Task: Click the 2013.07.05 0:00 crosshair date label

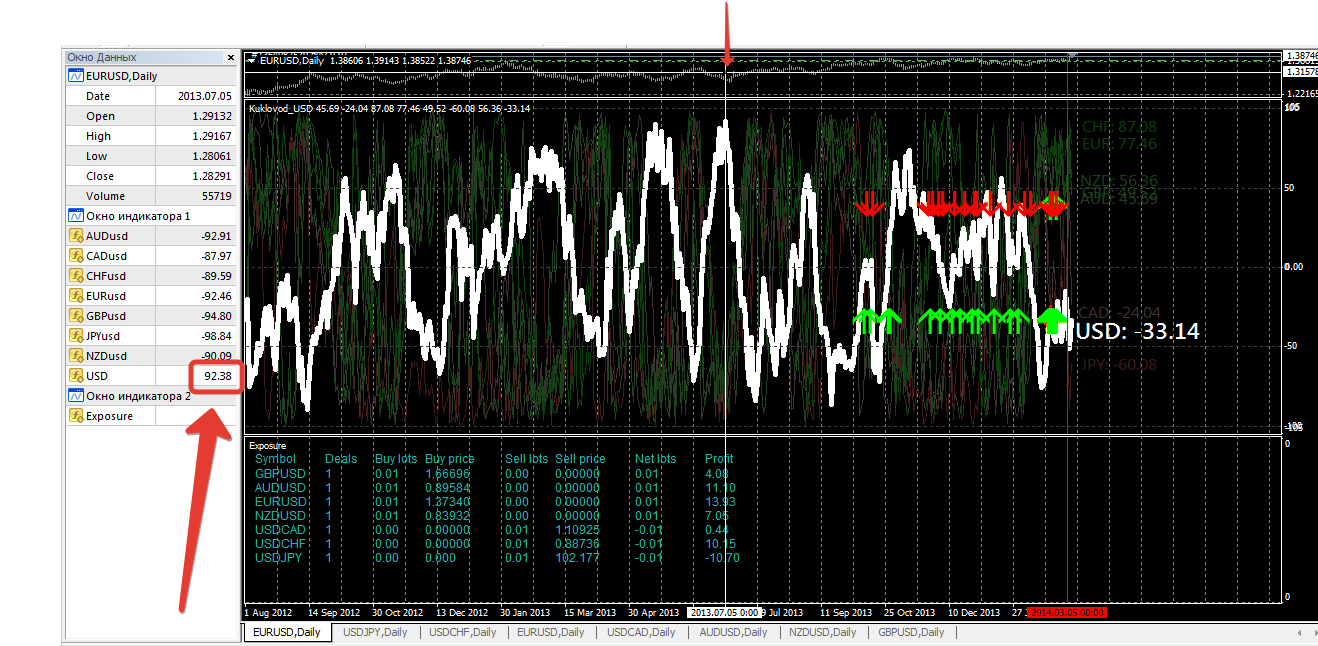Action: pyautogui.click(x=723, y=612)
